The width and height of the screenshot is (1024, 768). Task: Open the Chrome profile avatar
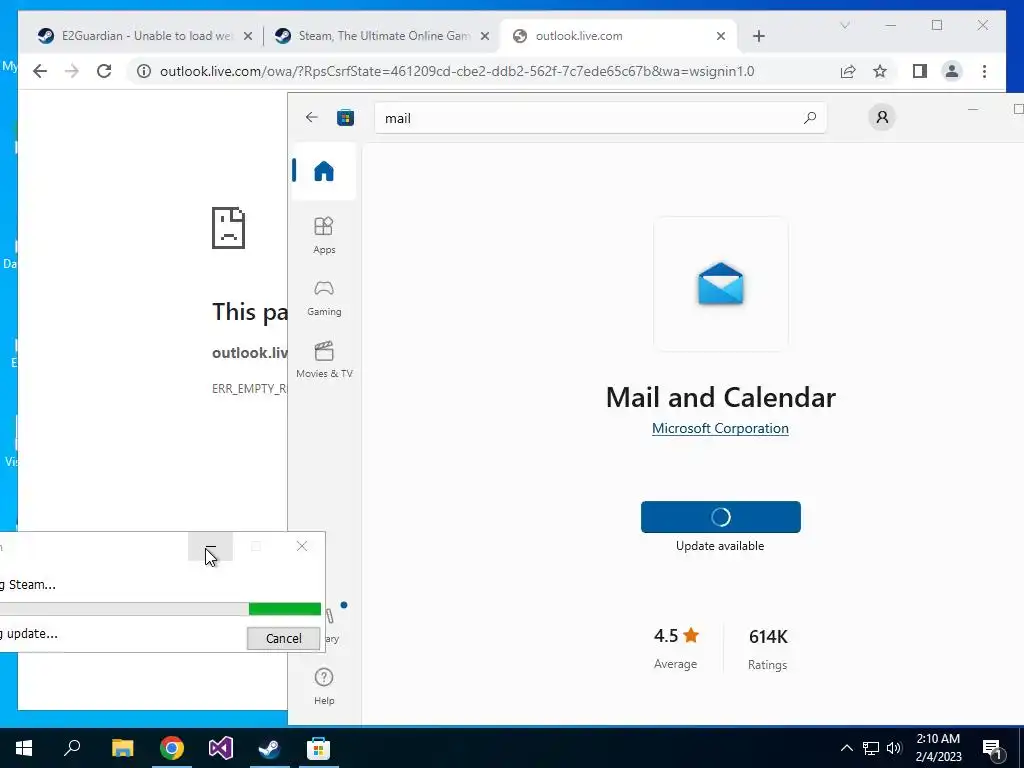click(952, 71)
